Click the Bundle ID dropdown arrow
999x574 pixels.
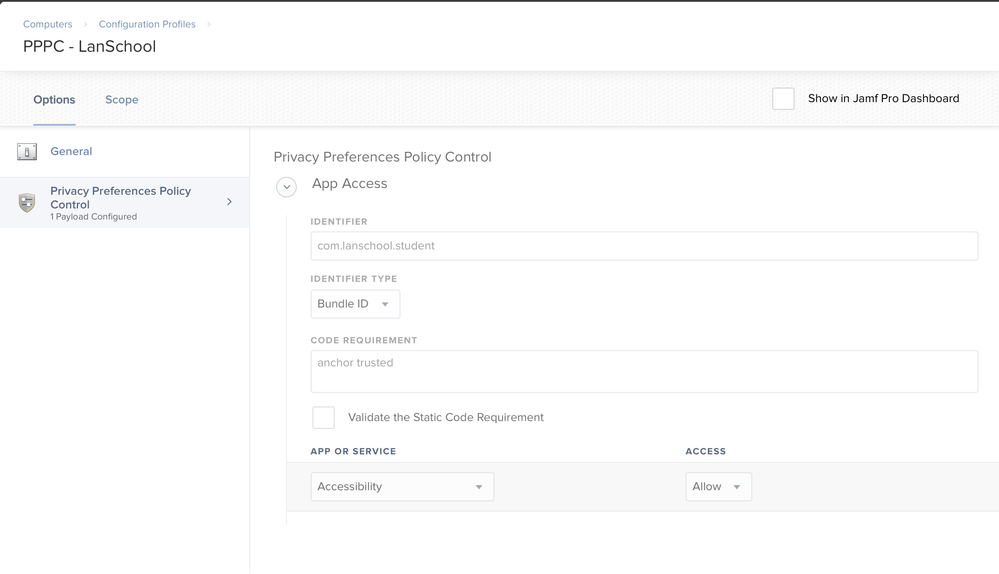[x=385, y=305]
